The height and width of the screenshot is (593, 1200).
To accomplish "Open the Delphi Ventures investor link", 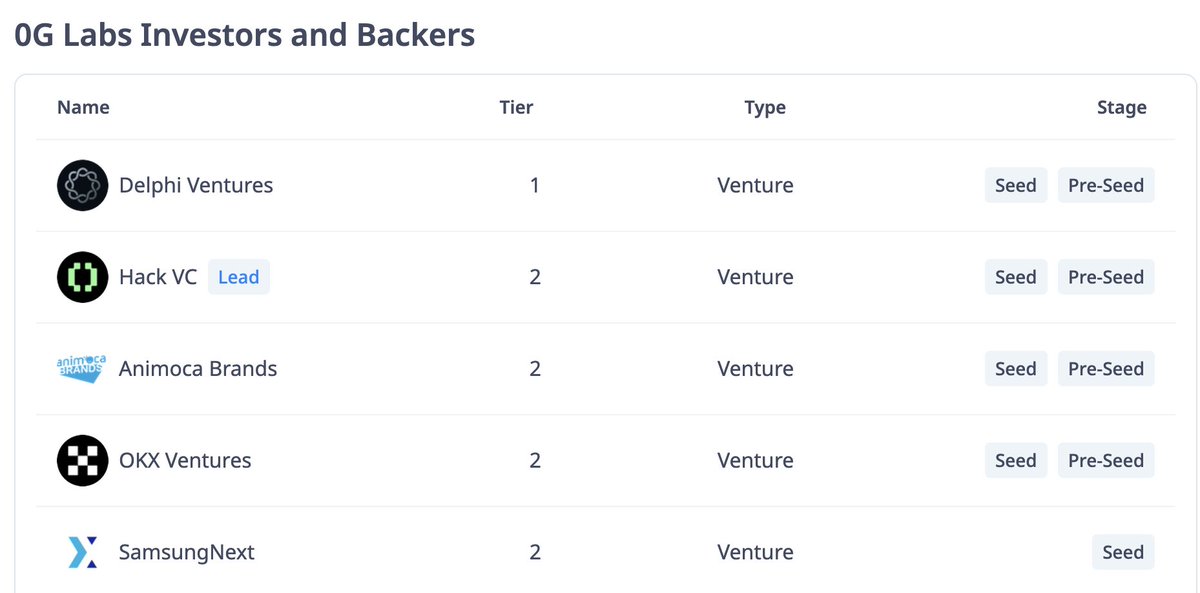I will click(x=196, y=185).
